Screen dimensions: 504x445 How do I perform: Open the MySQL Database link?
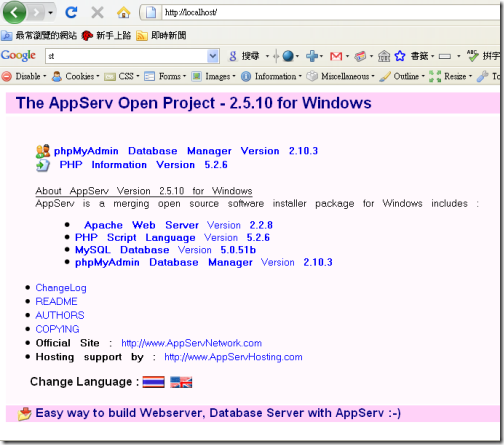165,250
